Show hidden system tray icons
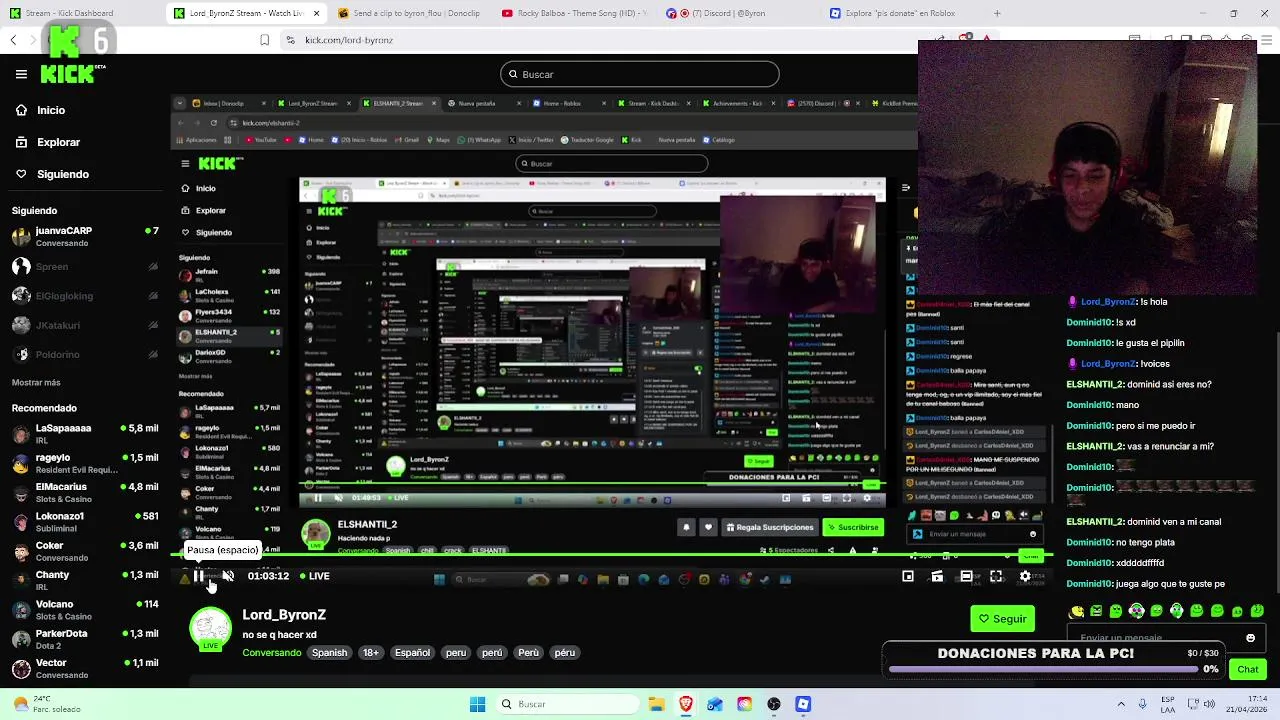Image resolution: width=1280 pixels, height=720 pixels. (x=1121, y=704)
